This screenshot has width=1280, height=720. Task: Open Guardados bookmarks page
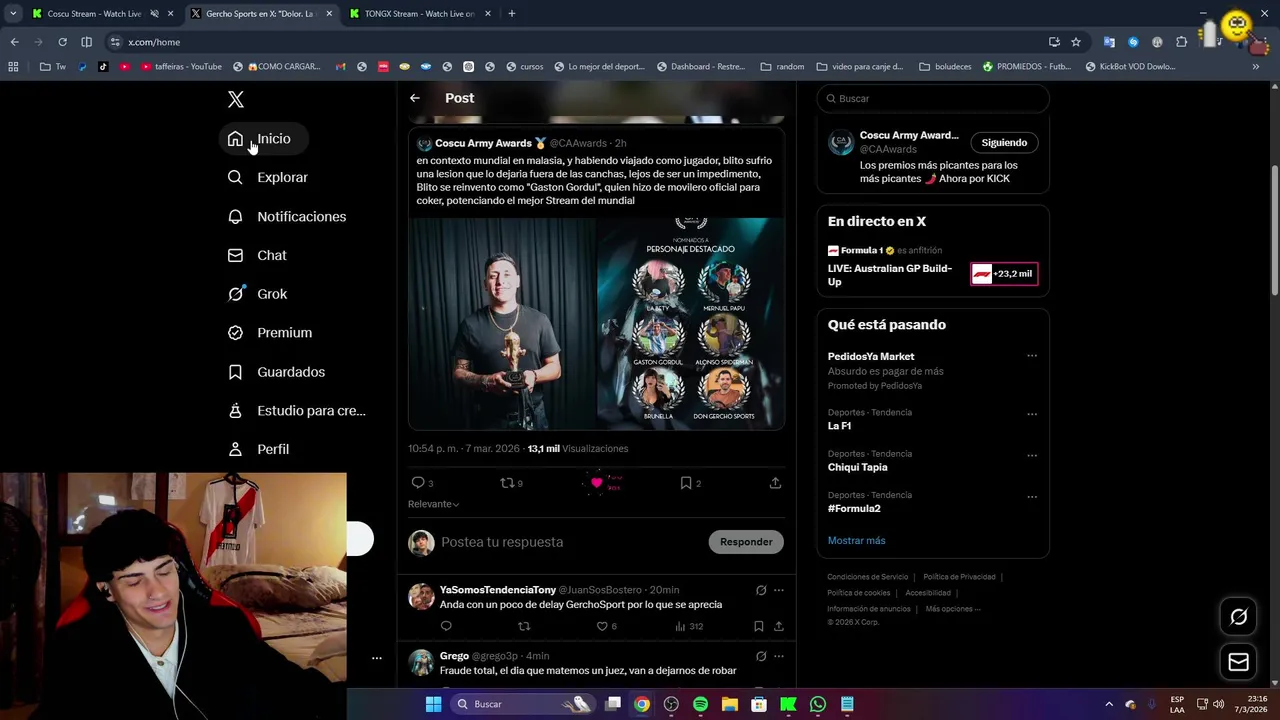pyautogui.click(x=277, y=372)
